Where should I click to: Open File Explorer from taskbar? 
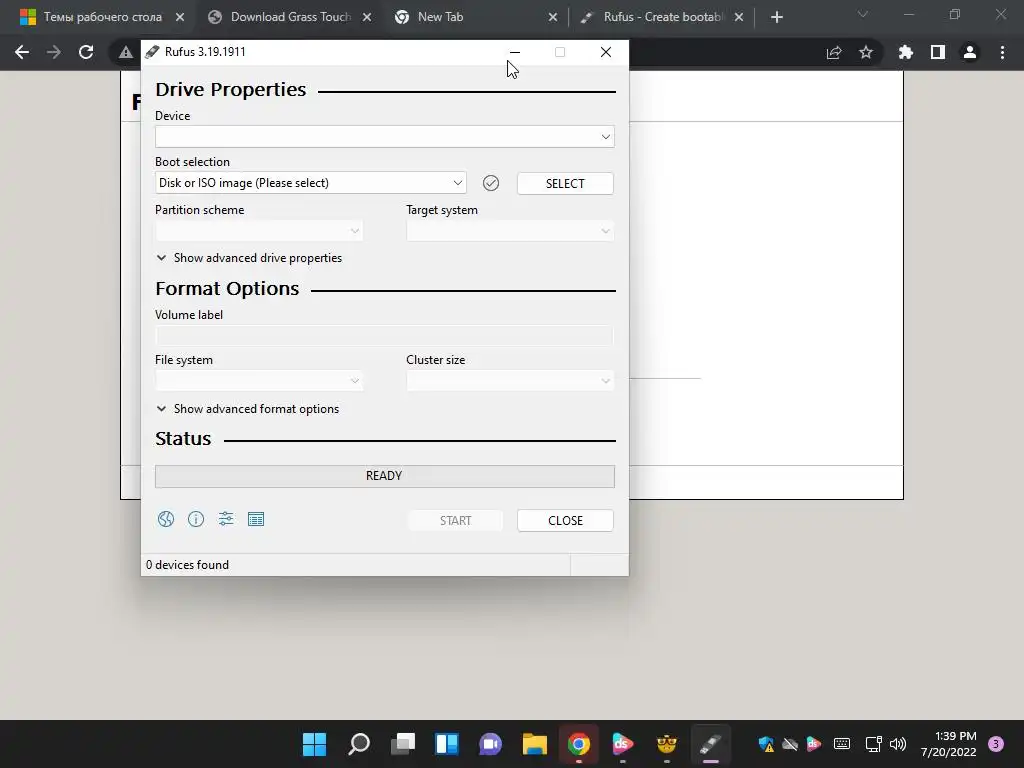pos(535,744)
